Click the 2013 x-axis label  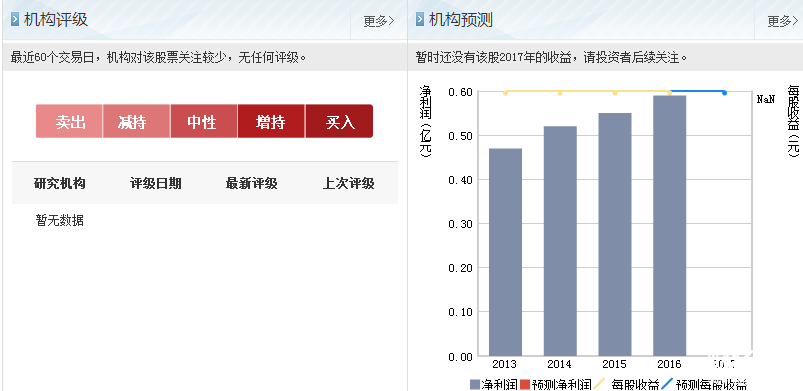[x=505, y=364]
